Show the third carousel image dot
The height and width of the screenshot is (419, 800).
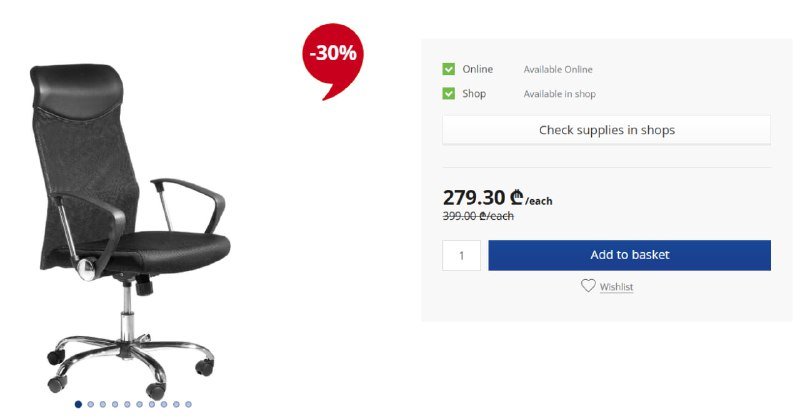(103, 404)
